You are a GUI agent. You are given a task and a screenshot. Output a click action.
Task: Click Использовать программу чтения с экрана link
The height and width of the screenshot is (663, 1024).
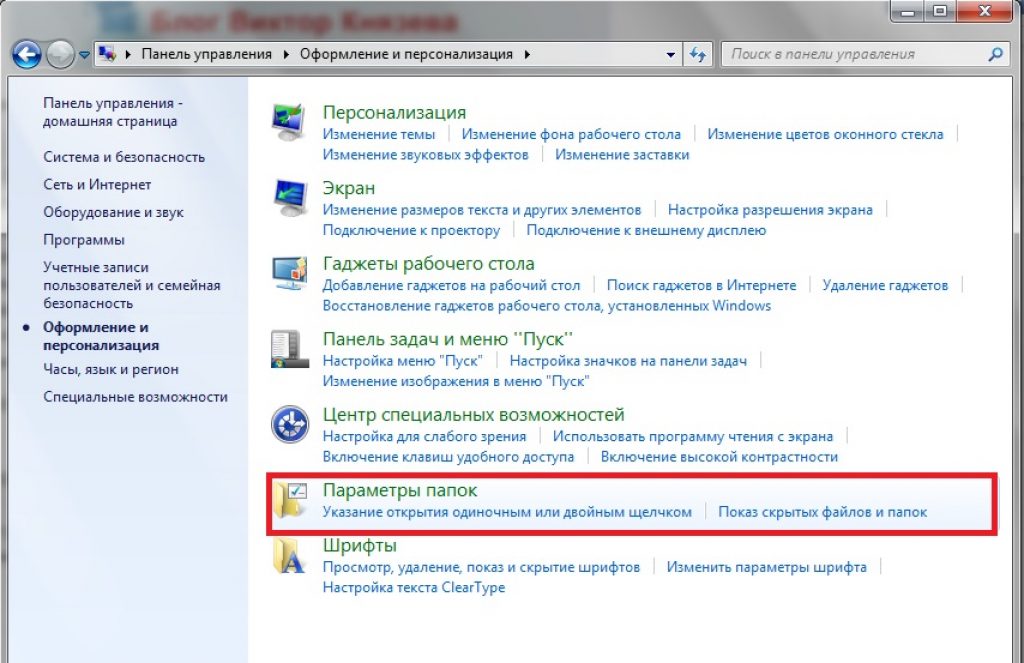click(693, 436)
